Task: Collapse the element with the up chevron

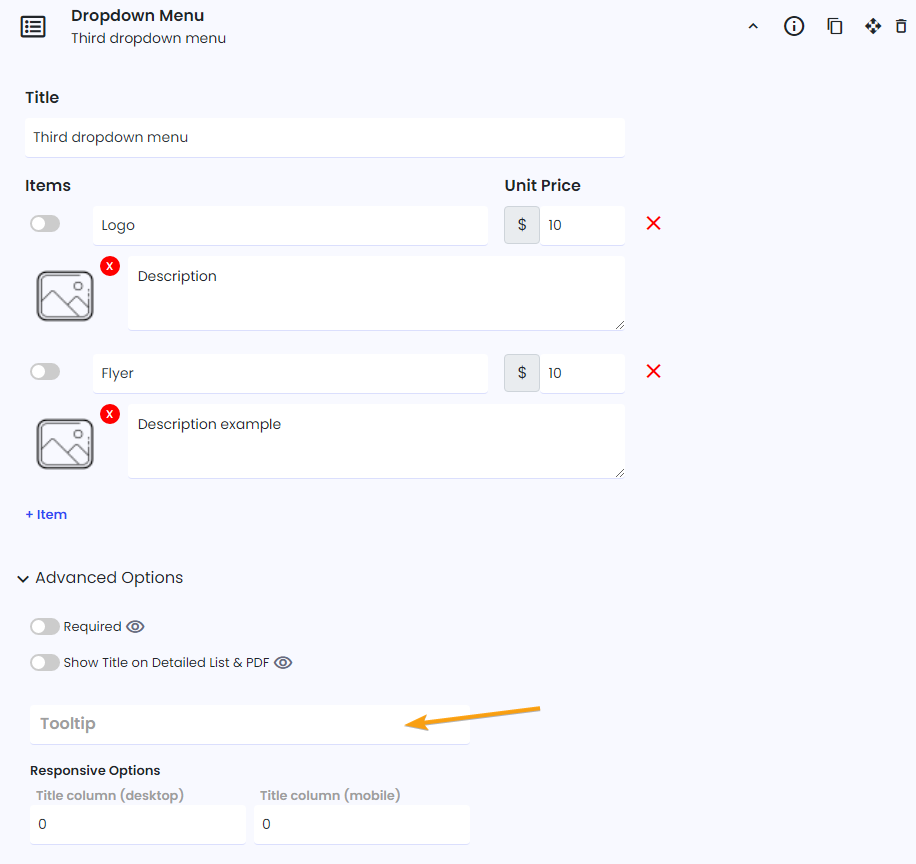Action: (x=753, y=26)
